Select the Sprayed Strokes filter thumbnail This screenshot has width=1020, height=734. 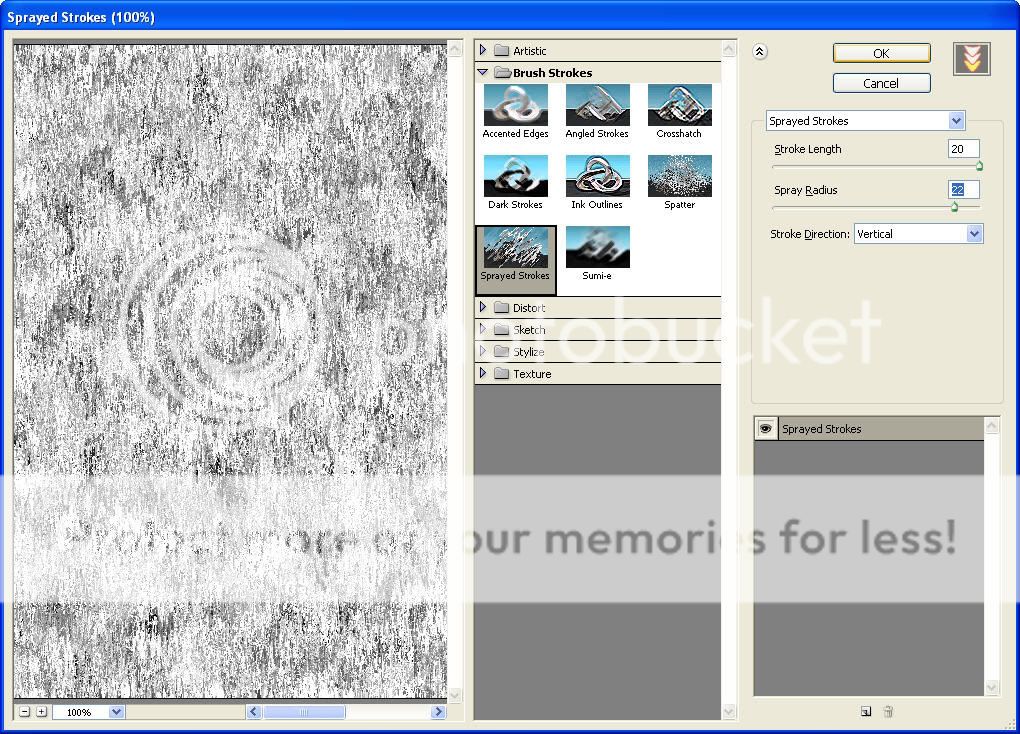click(515, 247)
